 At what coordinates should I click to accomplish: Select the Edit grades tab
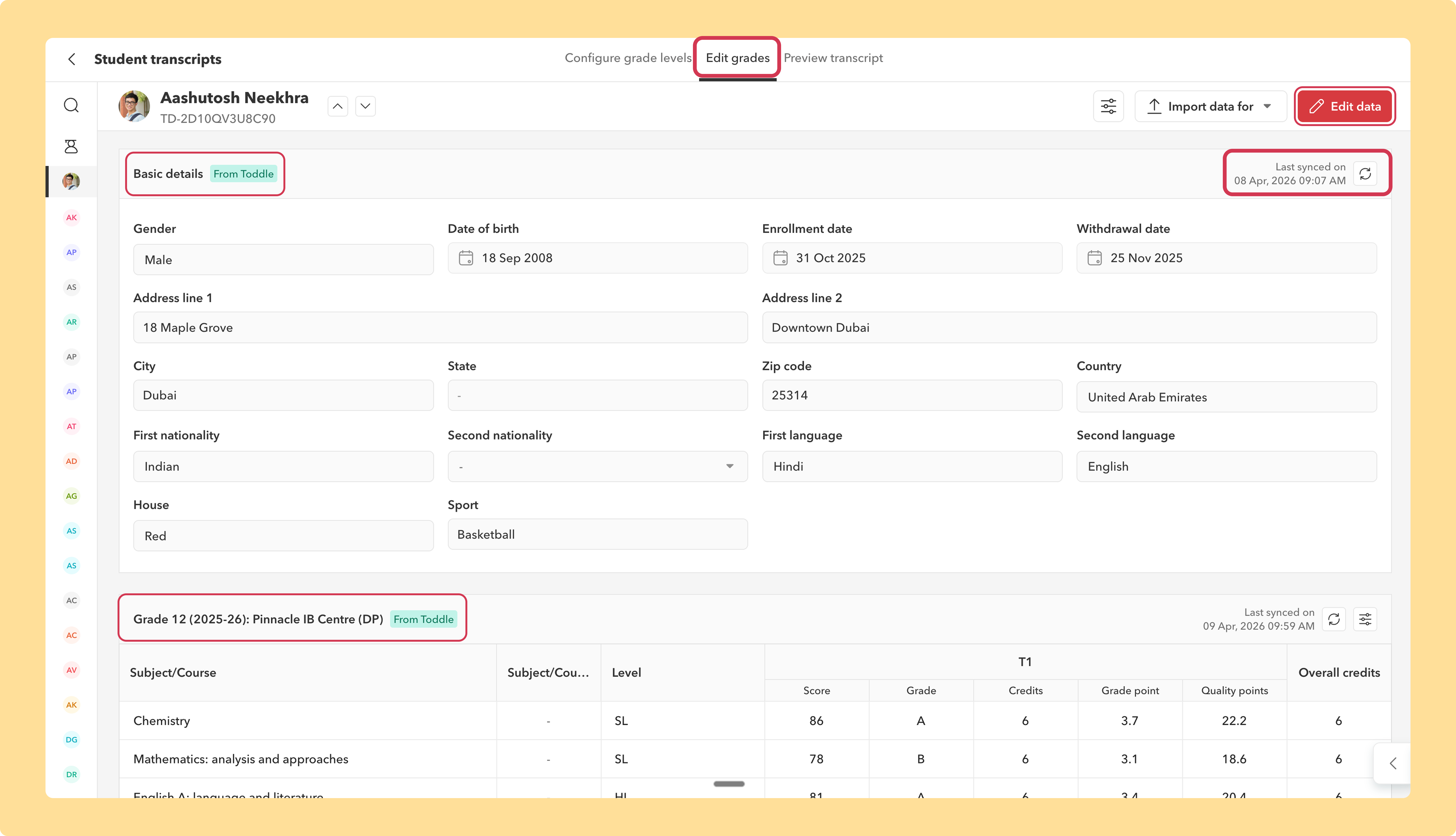(738, 58)
